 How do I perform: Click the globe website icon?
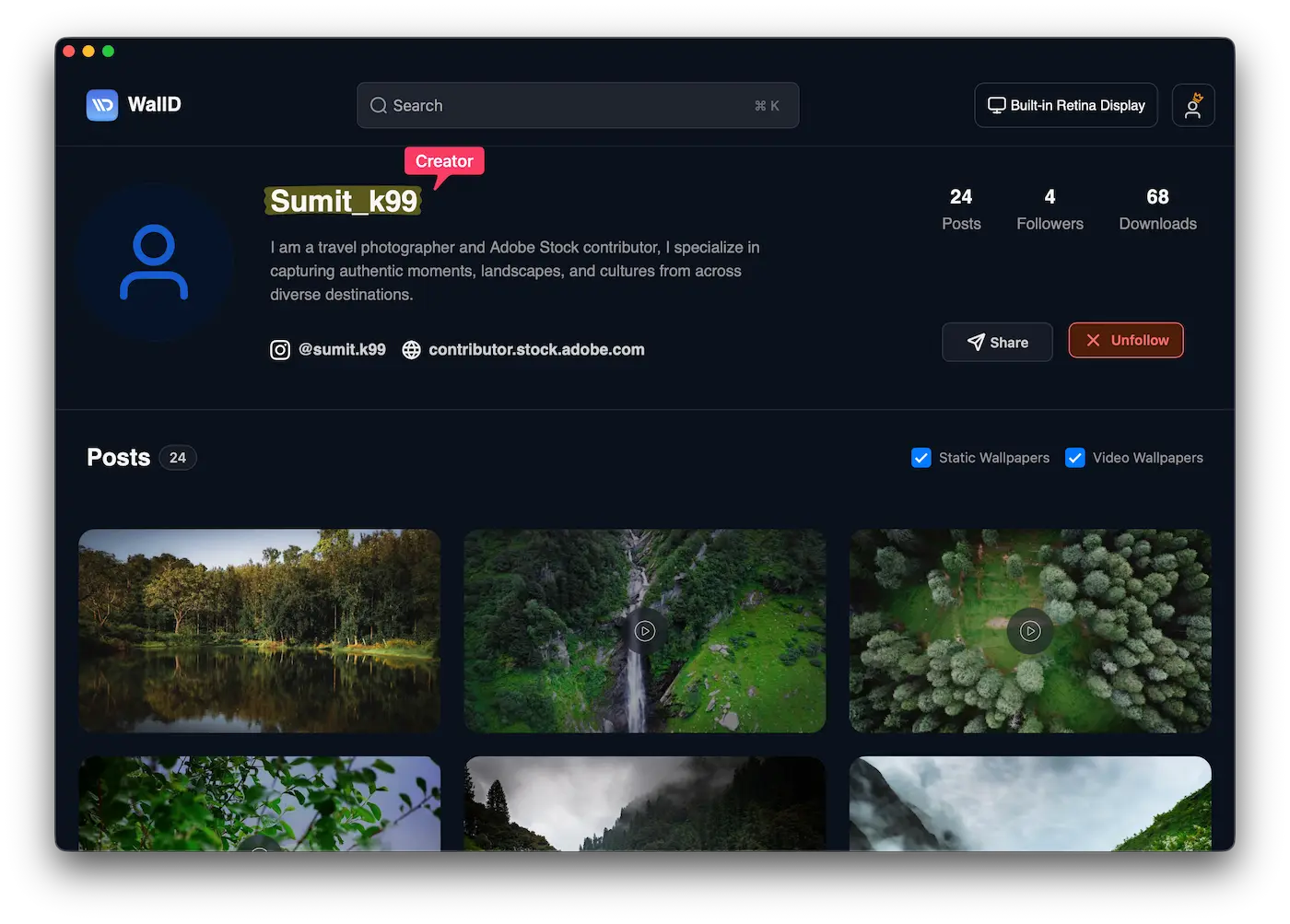pyautogui.click(x=412, y=350)
